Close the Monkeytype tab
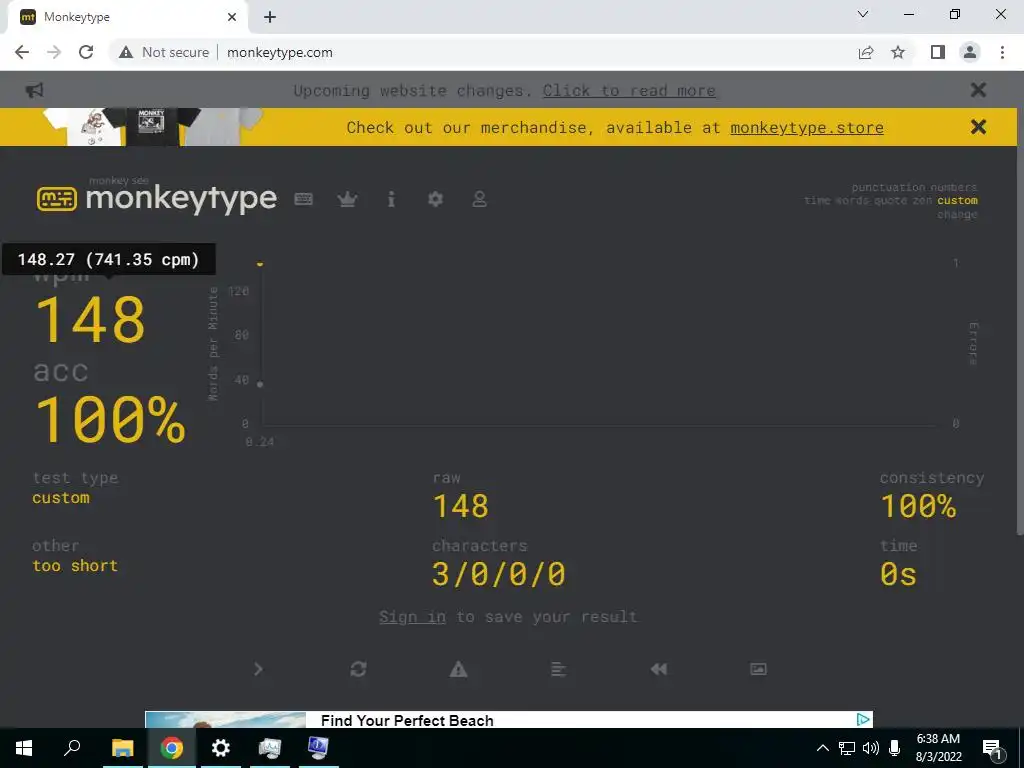1024x768 pixels. click(232, 17)
